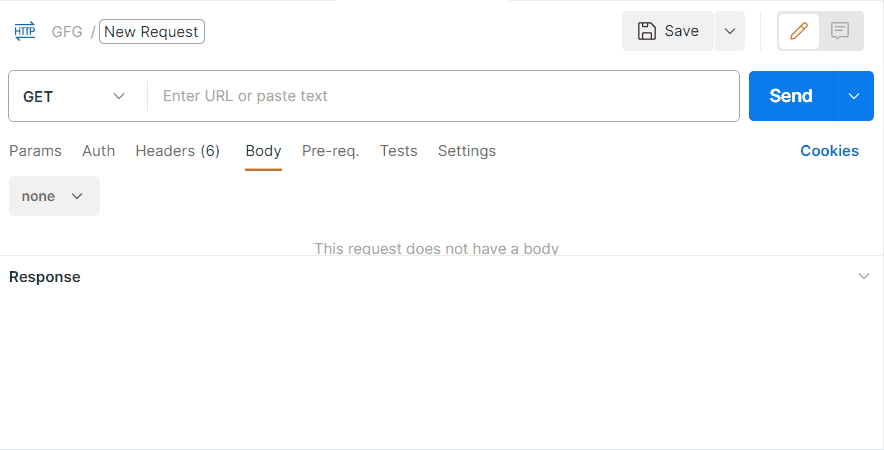
Task: Open the GET method dropdown
Action: (76, 96)
